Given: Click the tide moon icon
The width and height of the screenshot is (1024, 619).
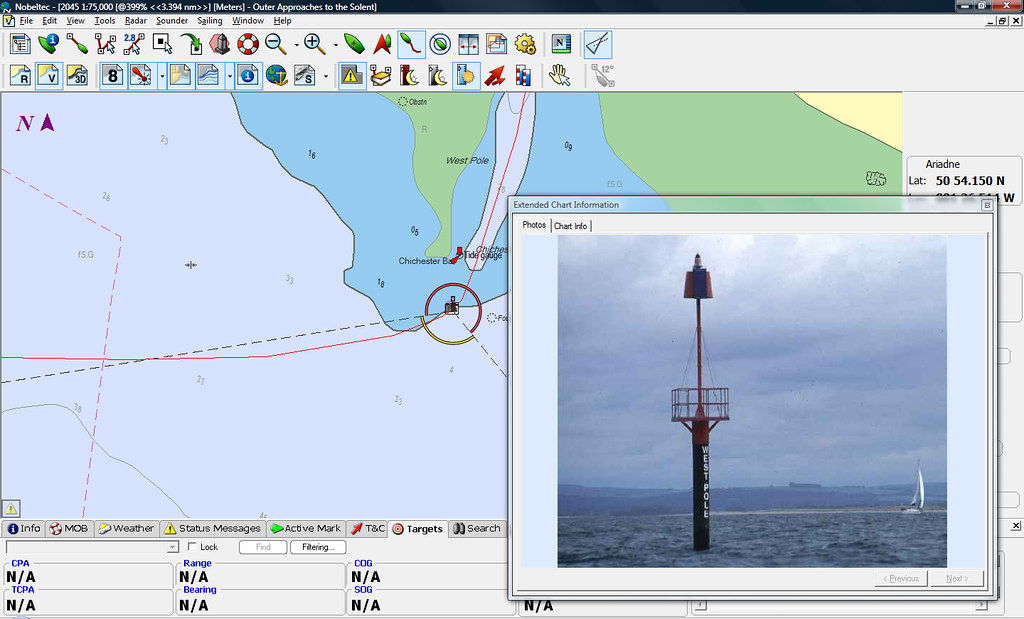Looking at the screenshot, I should [409, 76].
